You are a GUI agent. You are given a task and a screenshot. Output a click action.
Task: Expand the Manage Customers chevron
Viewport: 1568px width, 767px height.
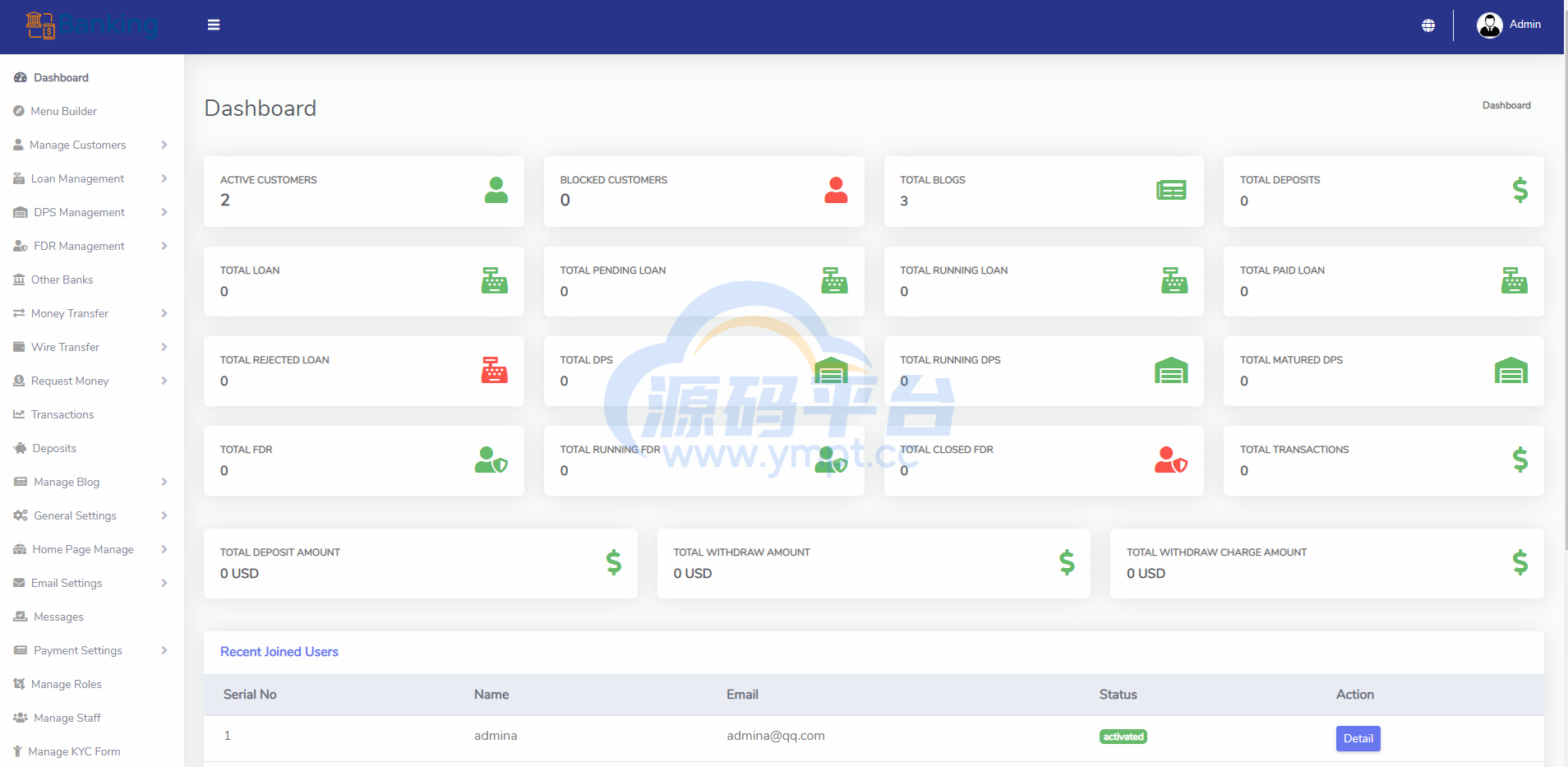tap(164, 145)
